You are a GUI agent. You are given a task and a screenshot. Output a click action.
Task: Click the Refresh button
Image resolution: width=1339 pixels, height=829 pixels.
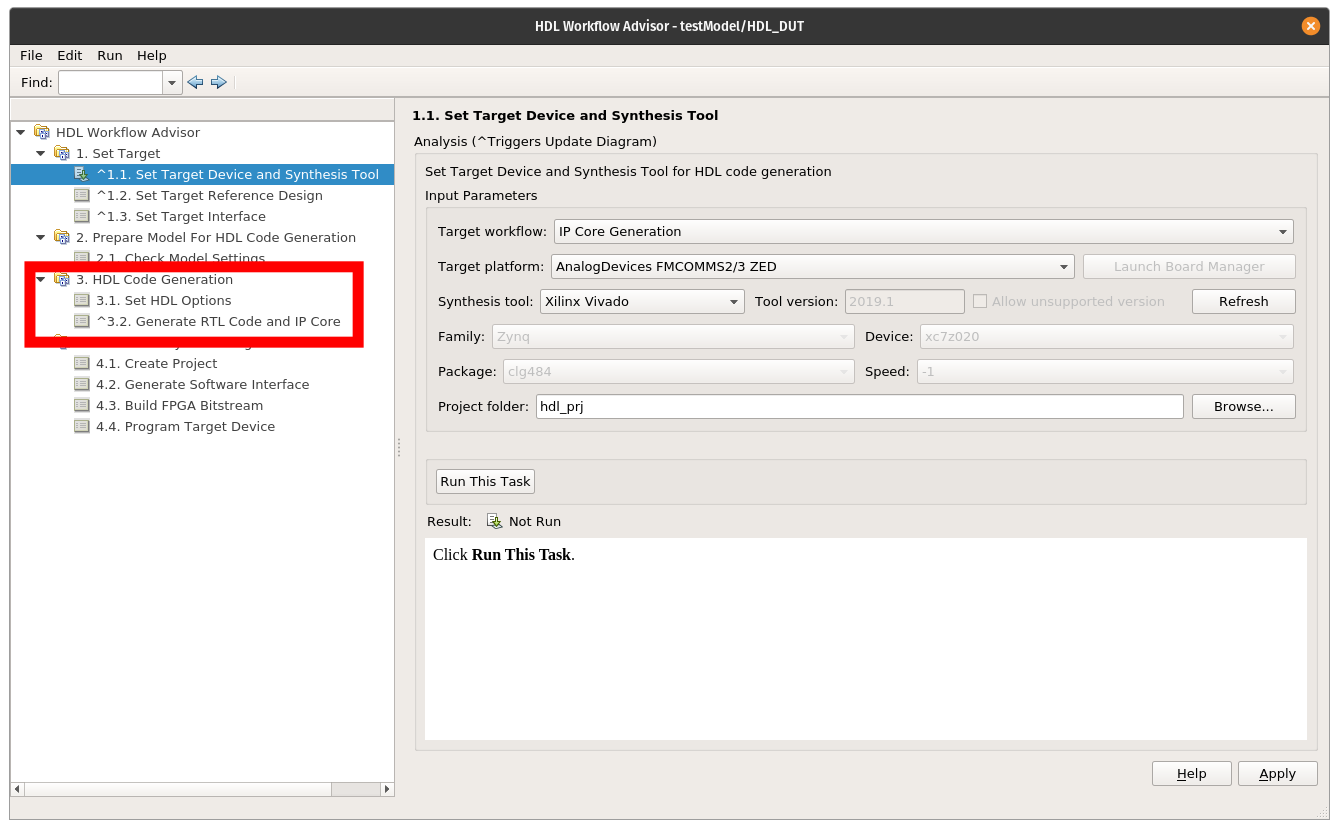[x=1243, y=301]
